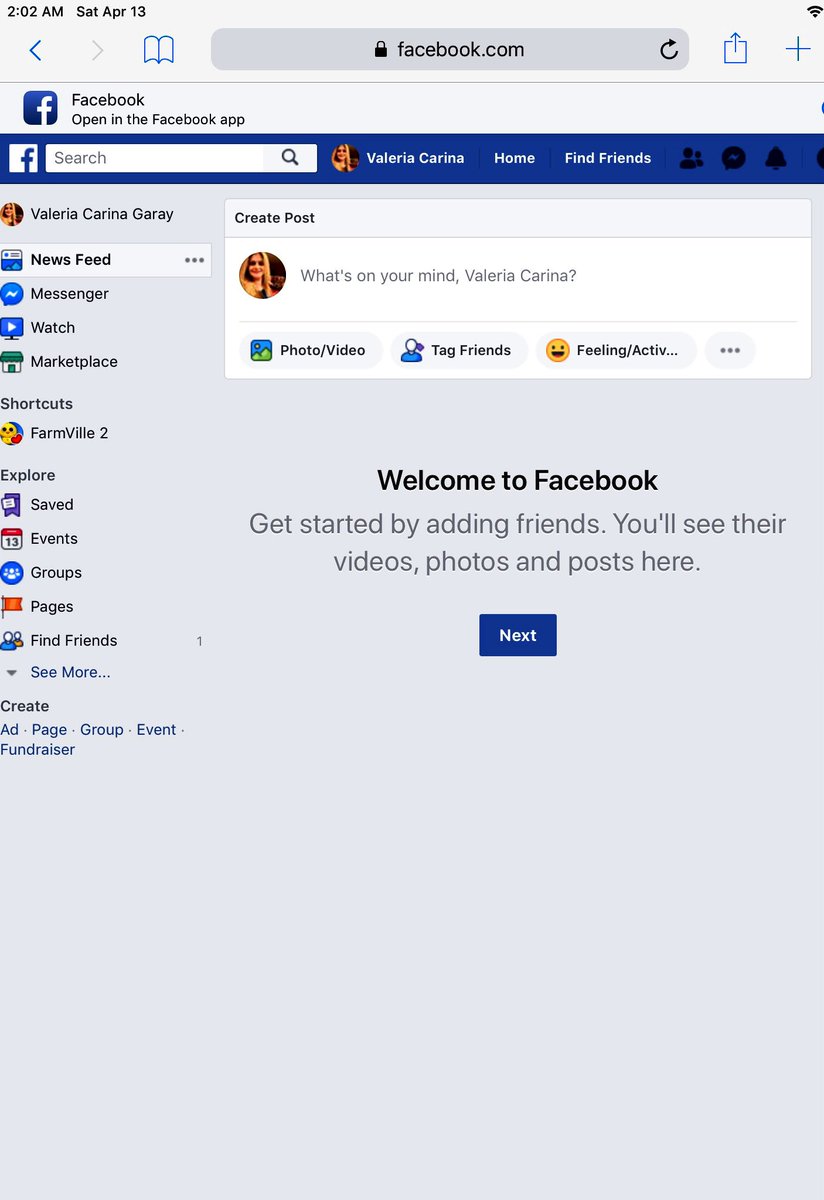Select News Feed in sidebar
The height and width of the screenshot is (1200, 824).
[x=70, y=260]
